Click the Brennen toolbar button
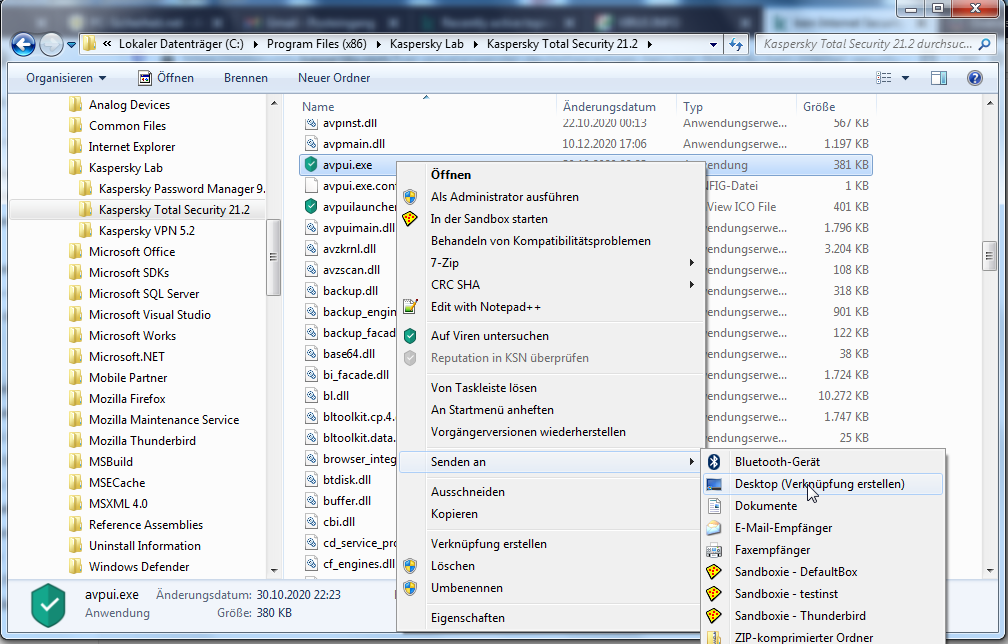 [x=246, y=78]
